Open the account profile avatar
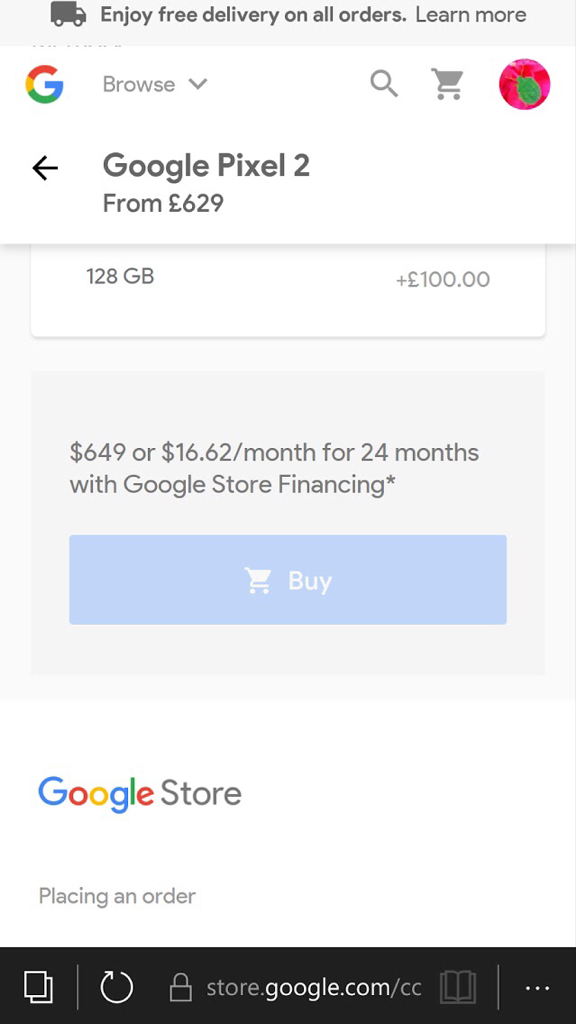 pos(524,84)
